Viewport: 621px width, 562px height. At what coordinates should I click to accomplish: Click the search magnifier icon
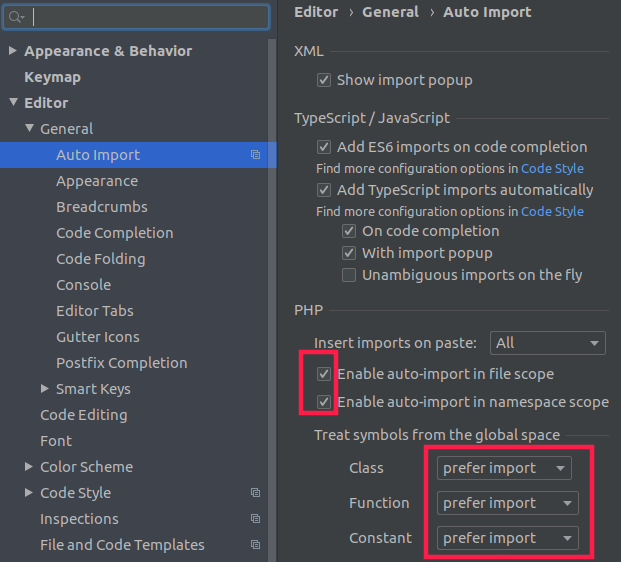tap(16, 17)
